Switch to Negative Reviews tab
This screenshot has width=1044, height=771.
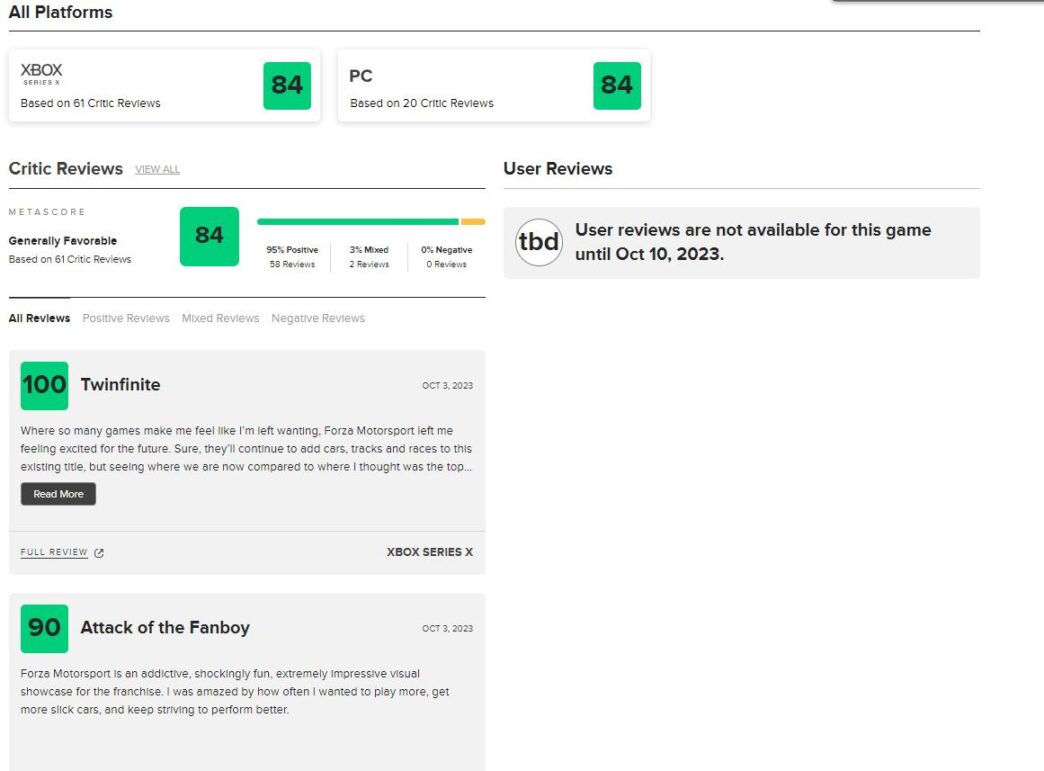point(318,318)
